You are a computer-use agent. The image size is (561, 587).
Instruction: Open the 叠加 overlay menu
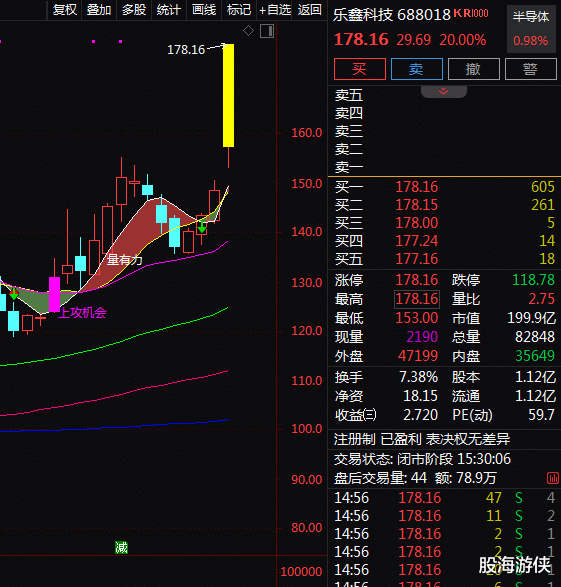pos(99,10)
